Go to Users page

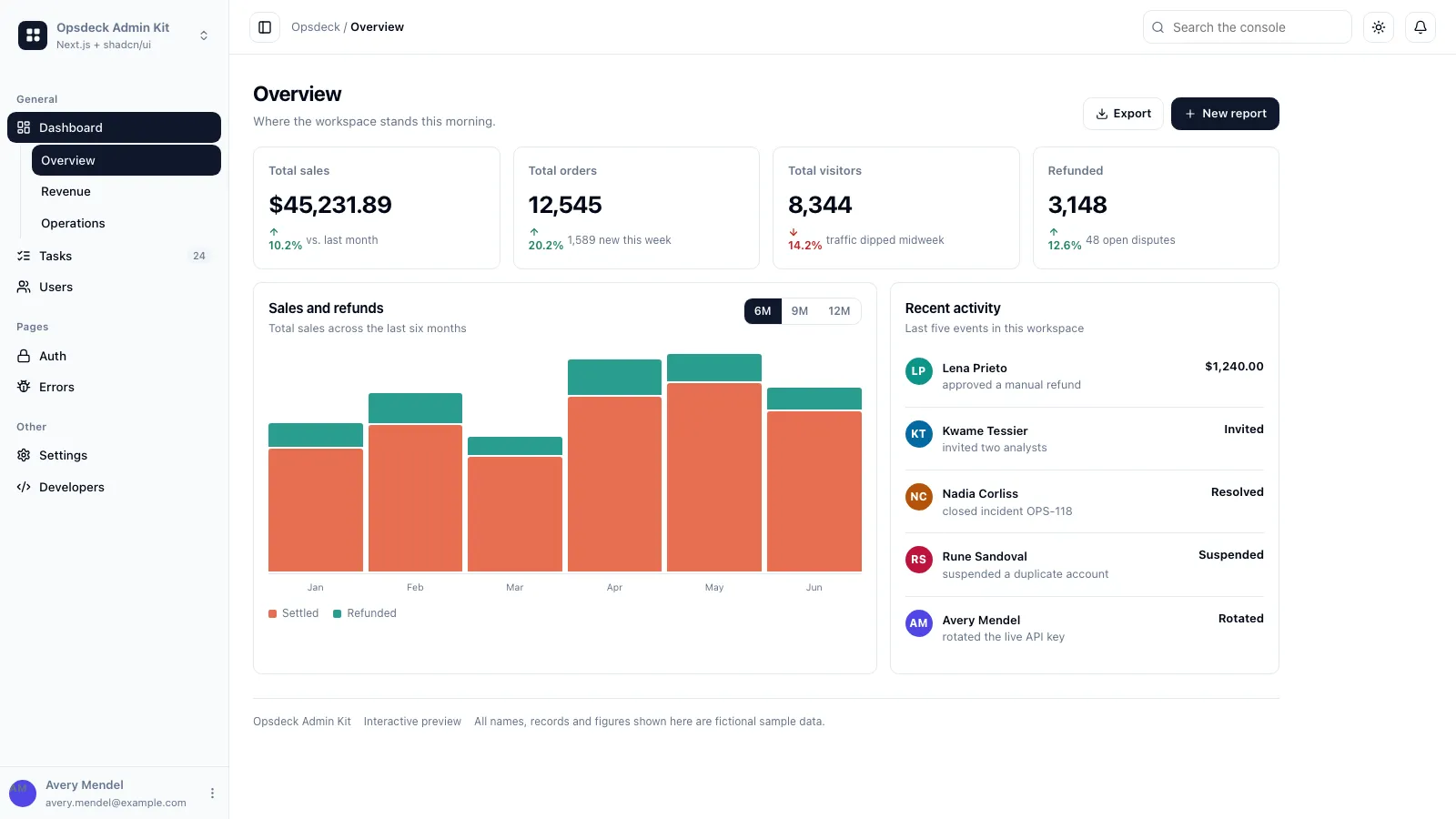(114, 287)
